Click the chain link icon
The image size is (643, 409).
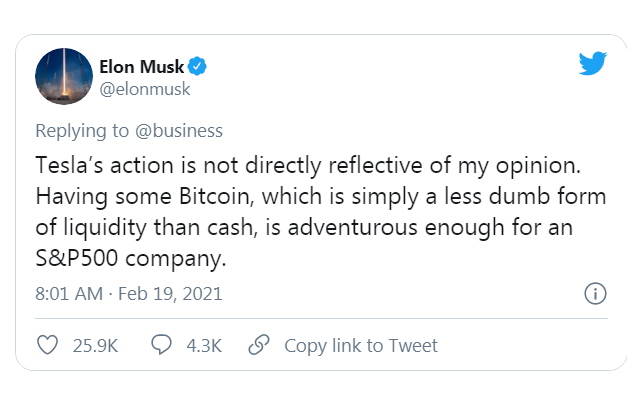coord(259,345)
